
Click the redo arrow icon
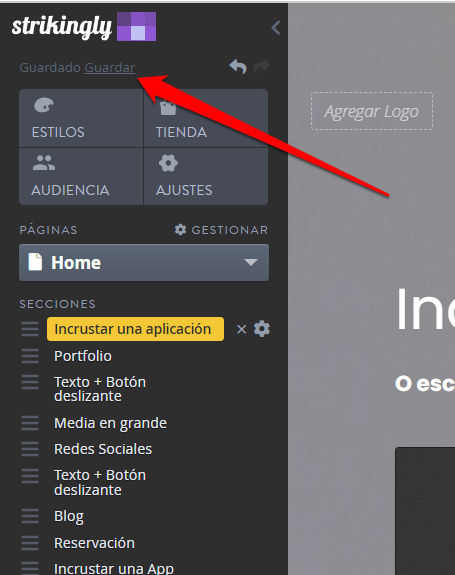click(x=262, y=67)
